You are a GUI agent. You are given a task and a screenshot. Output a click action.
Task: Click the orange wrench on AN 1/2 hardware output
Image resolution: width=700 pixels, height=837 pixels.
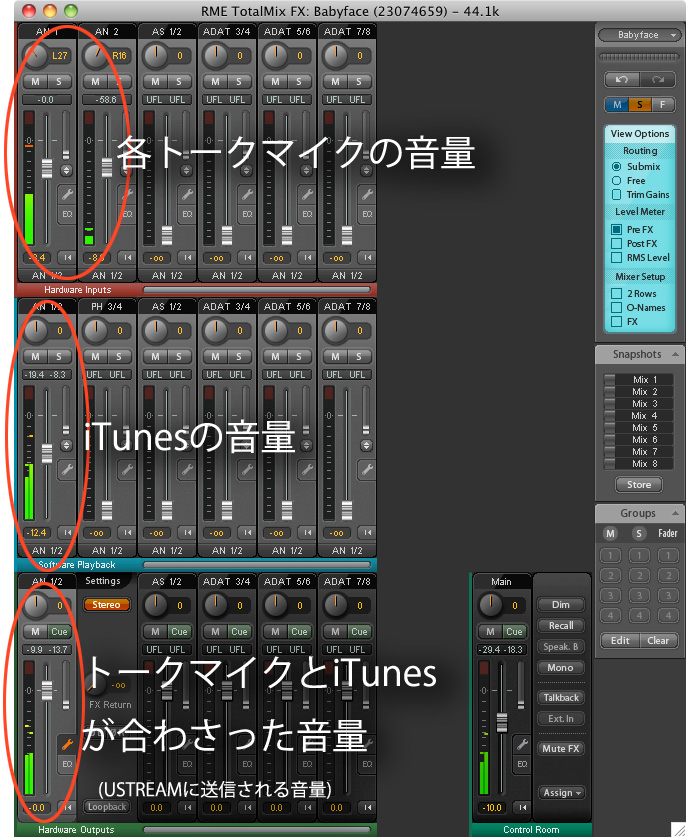(x=67, y=744)
